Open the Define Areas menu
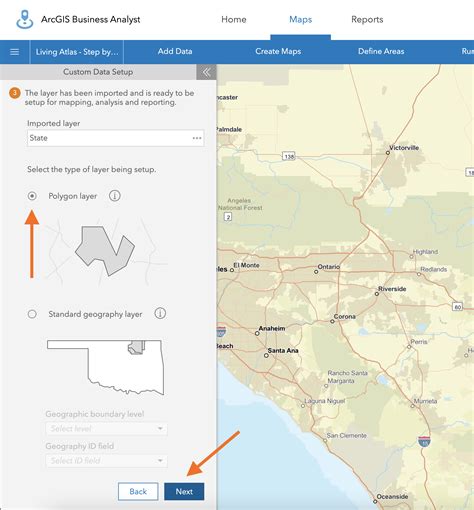The width and height of the screenshot is (474, 510). [x=381, y=51]
